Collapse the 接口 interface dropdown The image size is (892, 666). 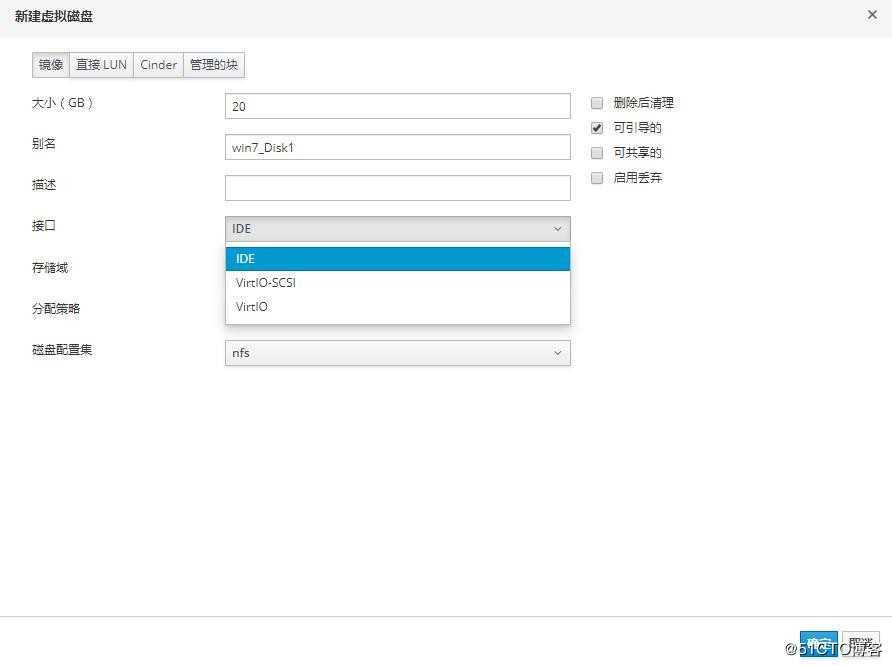pos(398,229)
